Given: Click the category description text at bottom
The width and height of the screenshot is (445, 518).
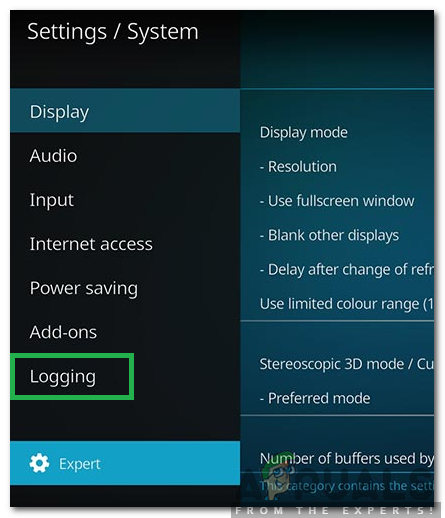Looking at the screenshot, I should [x=347, y=486].
